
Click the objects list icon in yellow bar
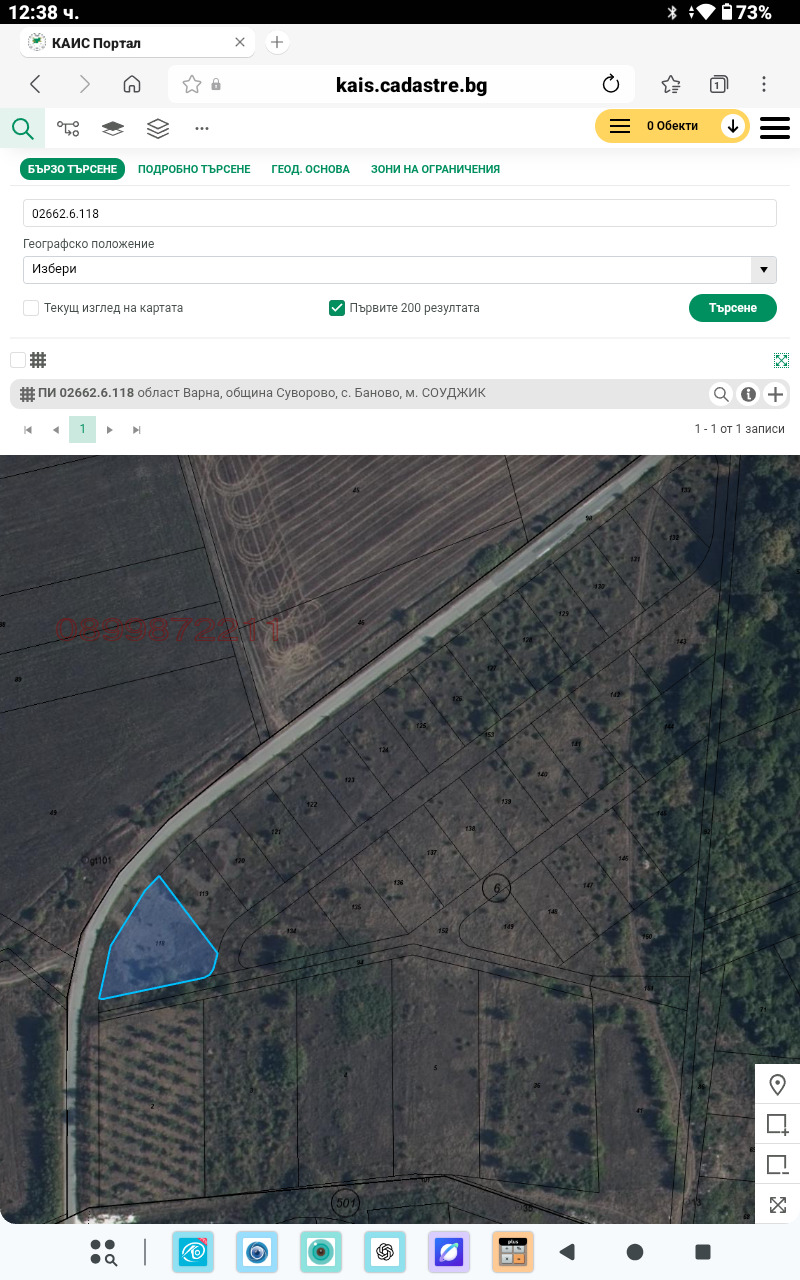tap(620, 126)
